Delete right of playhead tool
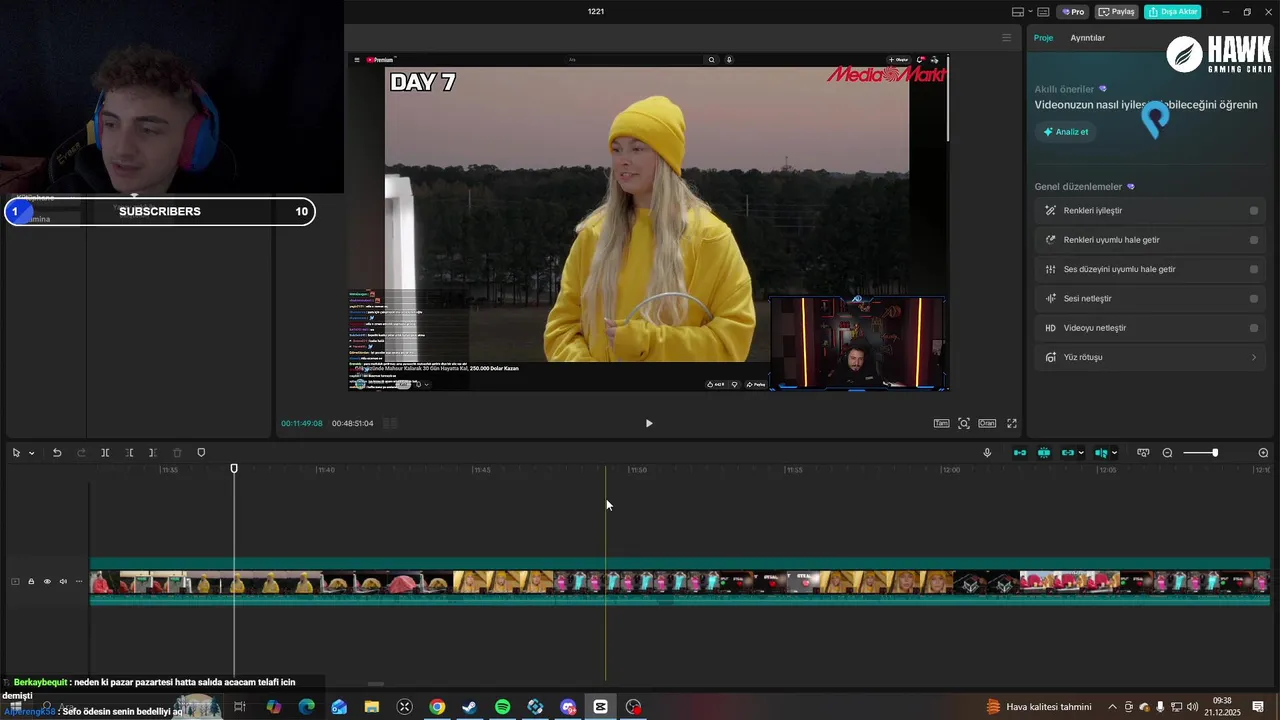The width and height of the screenshot is (1280, 720). tap(152, 453)
